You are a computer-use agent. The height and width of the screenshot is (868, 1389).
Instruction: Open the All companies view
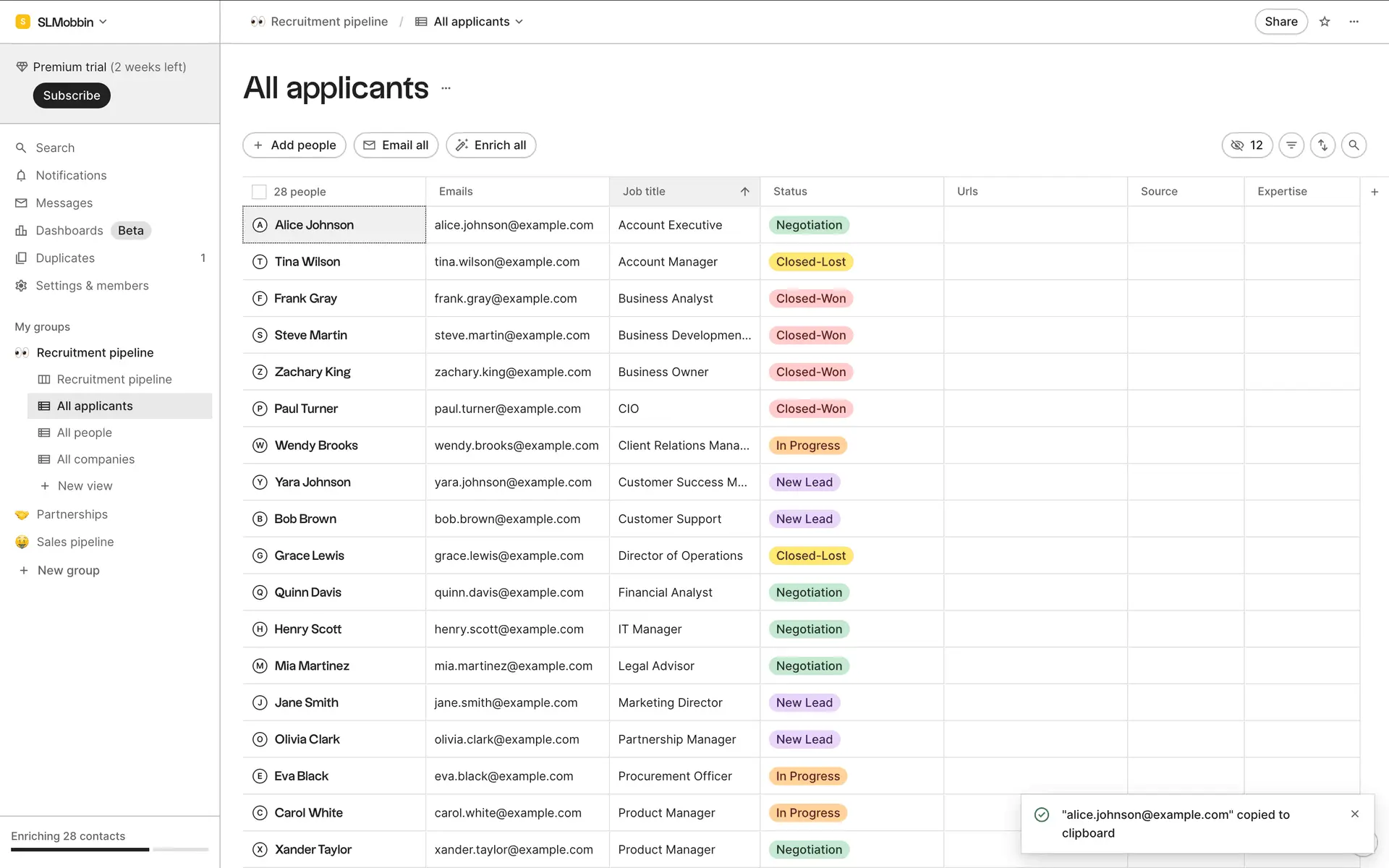pyautogui.click(x=95, y=459)
